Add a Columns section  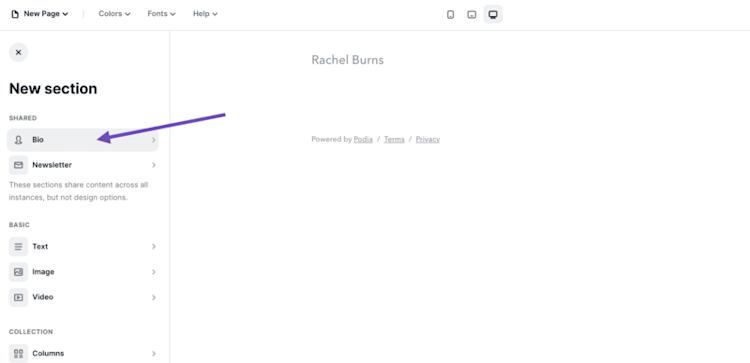point(83,353)
